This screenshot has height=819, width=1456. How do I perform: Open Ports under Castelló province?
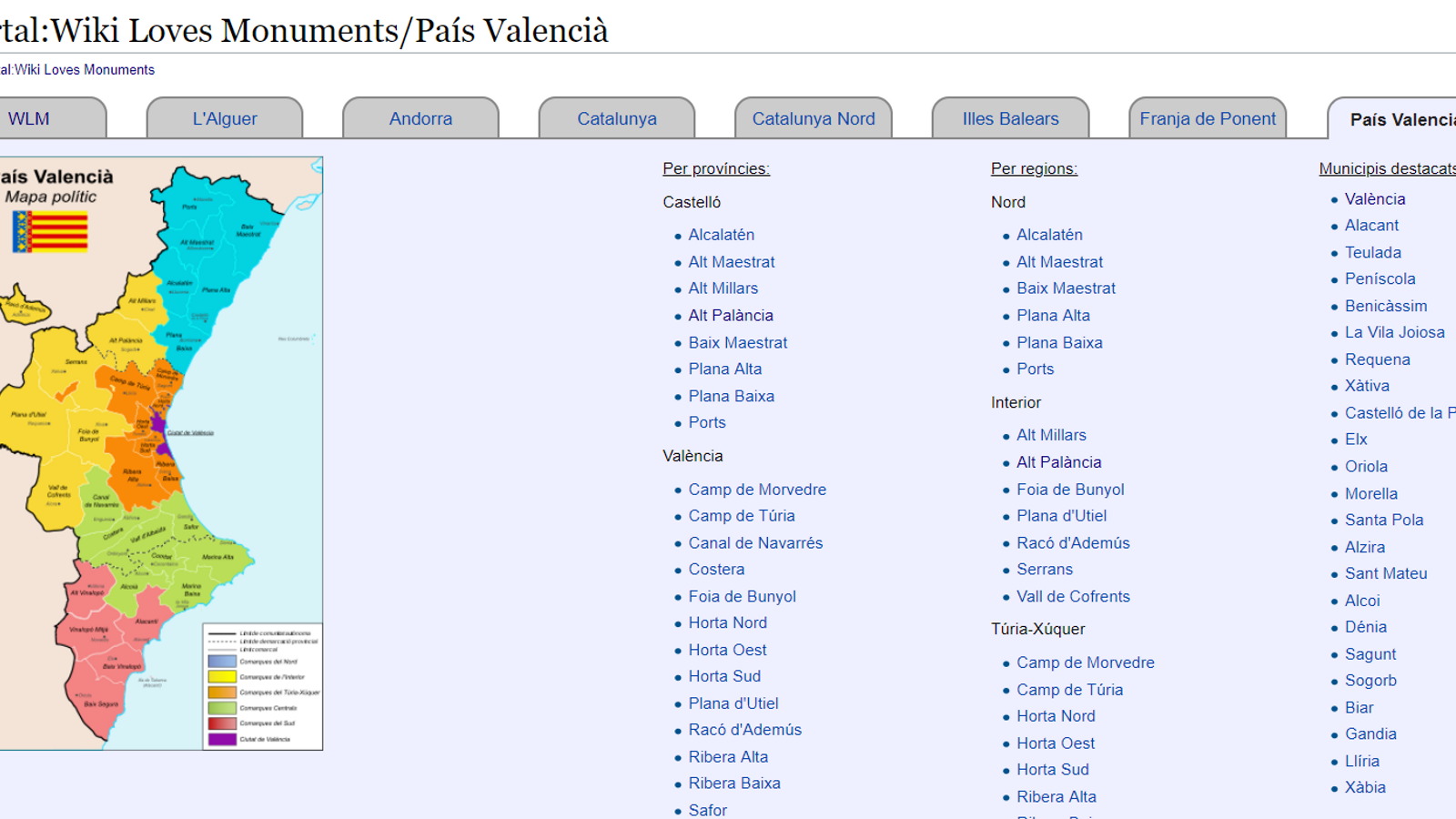[x=707, y=423]
